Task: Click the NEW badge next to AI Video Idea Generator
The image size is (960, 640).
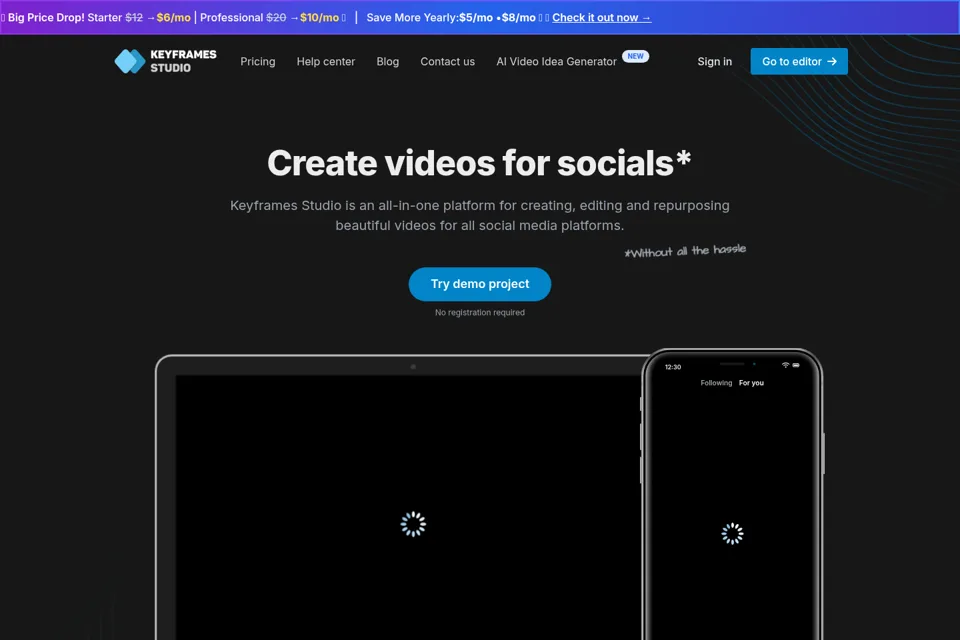Action: [x=636, y=56]
